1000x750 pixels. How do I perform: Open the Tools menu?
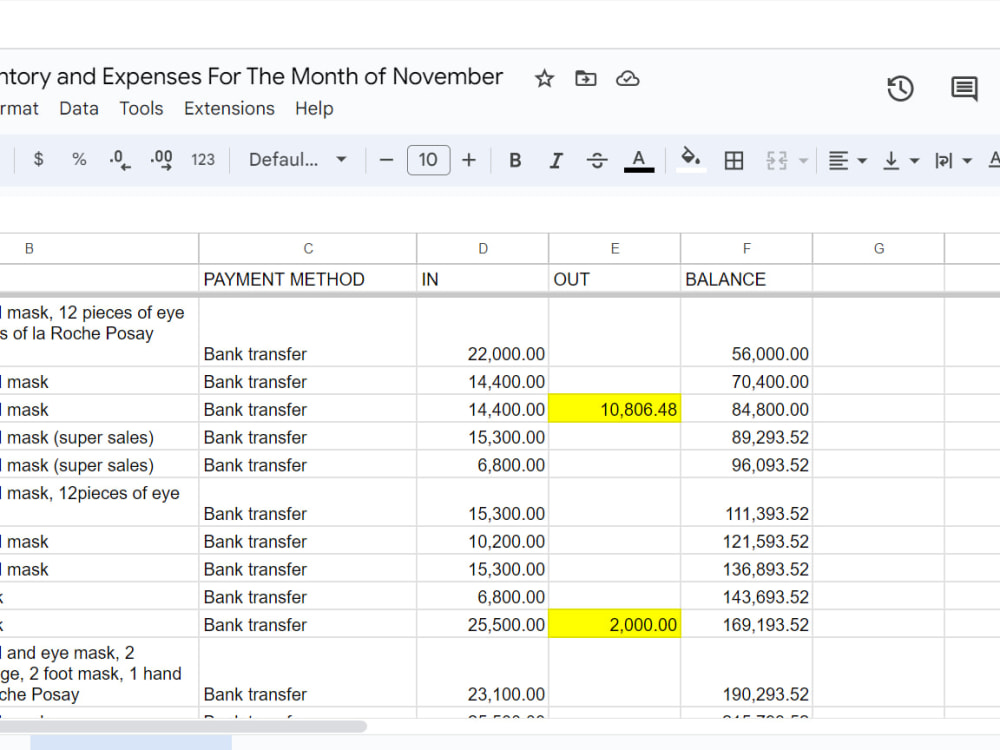[x=141, y=108]
